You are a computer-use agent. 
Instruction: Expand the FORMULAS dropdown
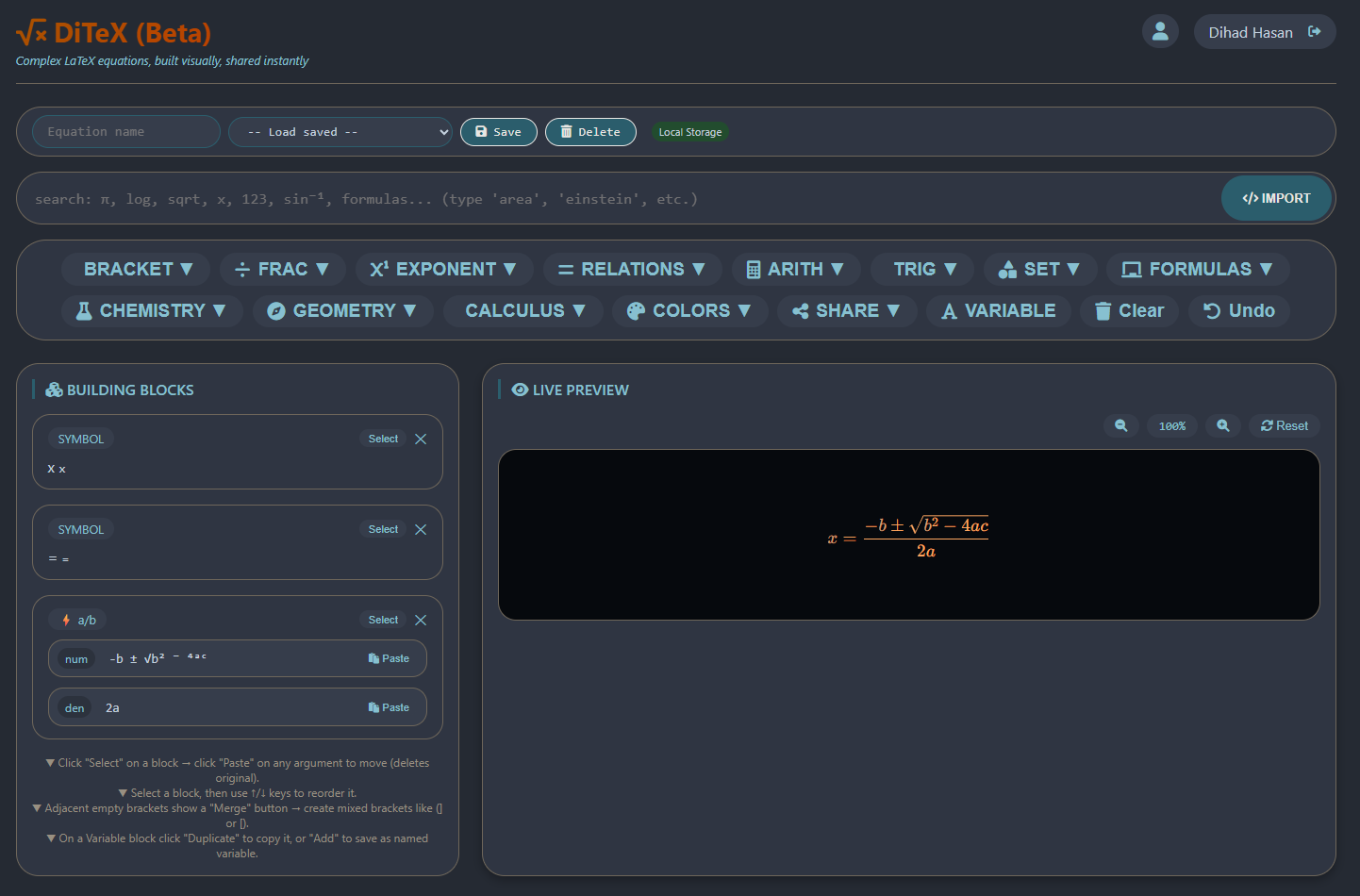[1198, 269]
